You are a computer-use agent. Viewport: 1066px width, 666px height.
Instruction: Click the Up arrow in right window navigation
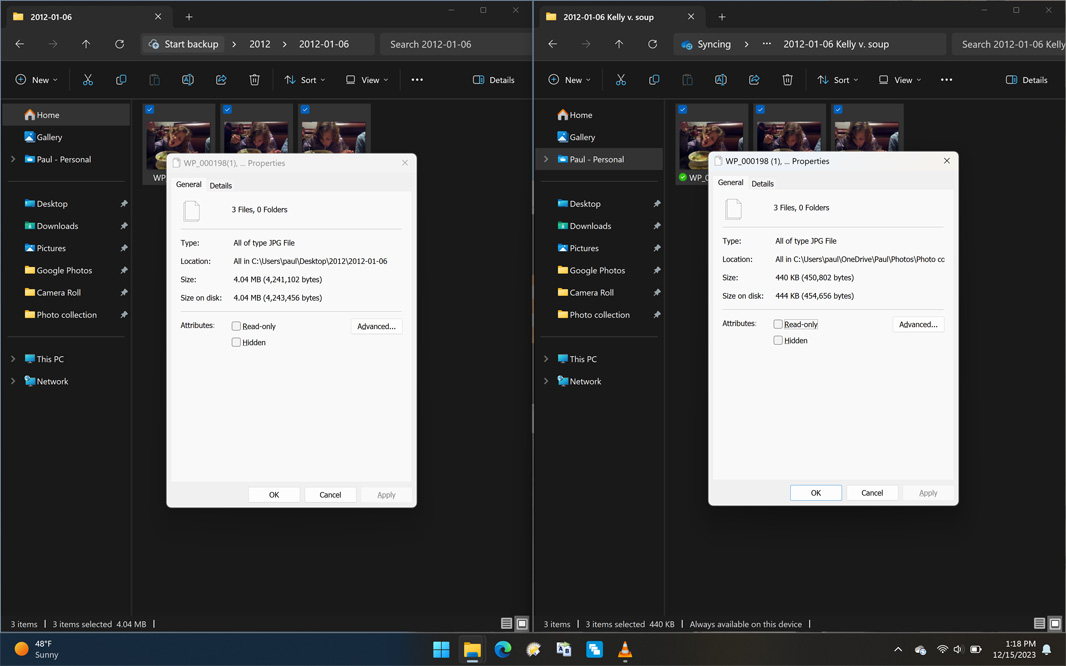coord(619,44)
